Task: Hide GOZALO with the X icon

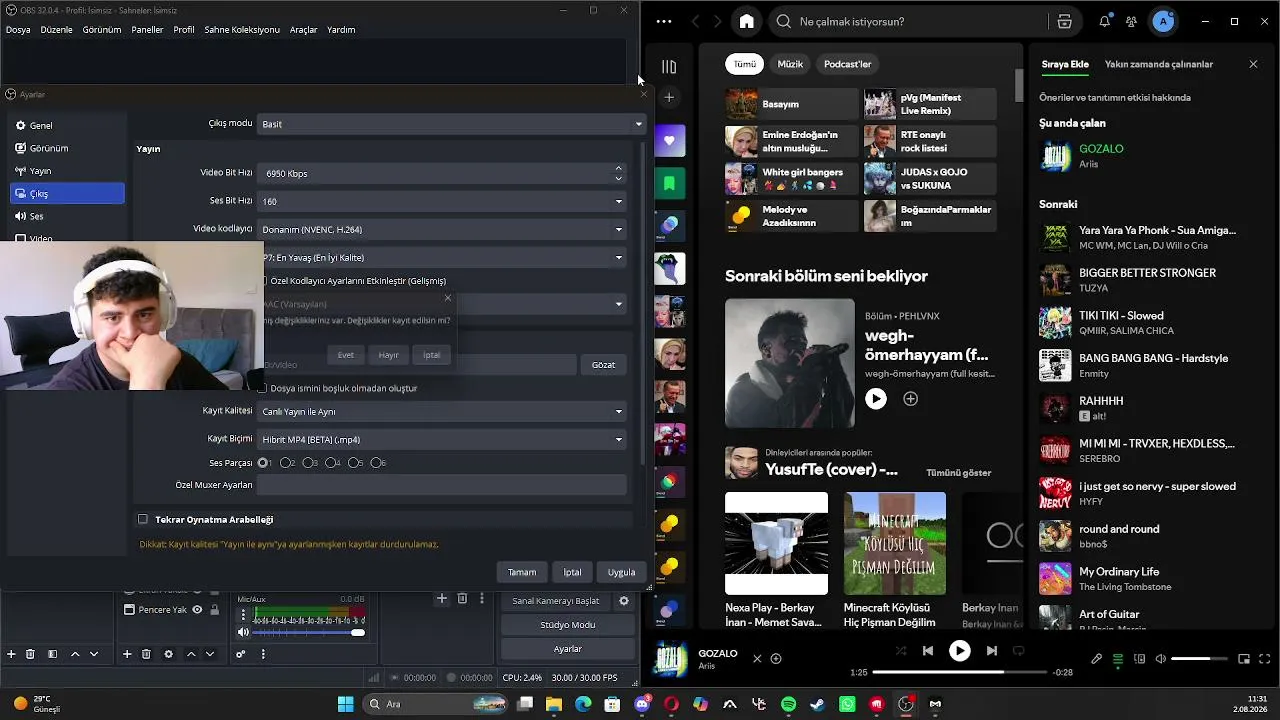Action: (757, 659)
